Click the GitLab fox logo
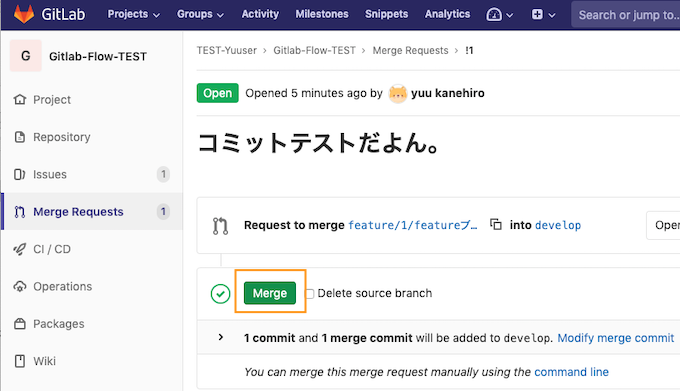Image resolution: width=680 pixels, height=391 pixels. (x=24, y=14)
